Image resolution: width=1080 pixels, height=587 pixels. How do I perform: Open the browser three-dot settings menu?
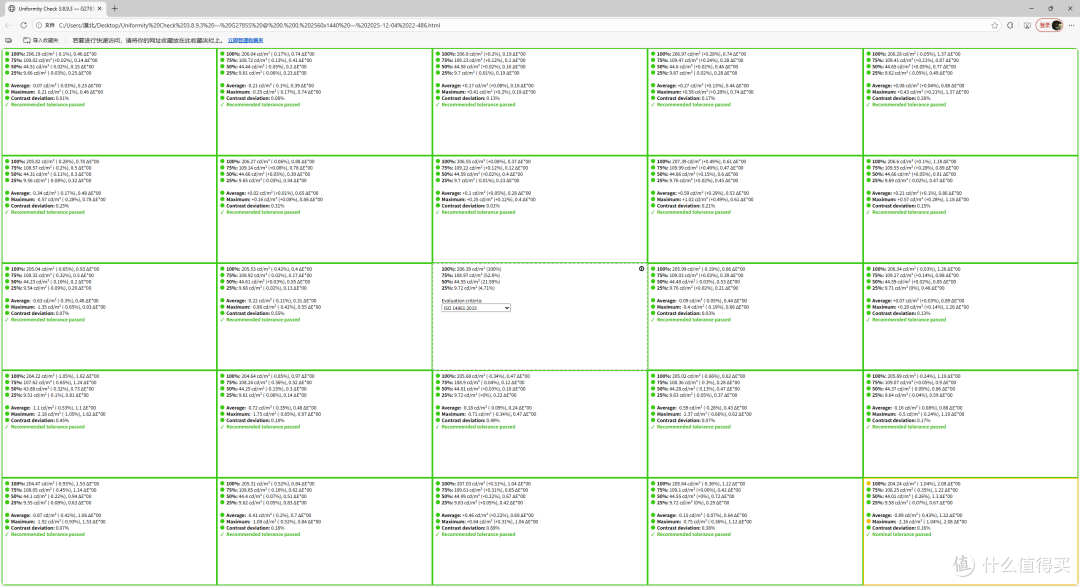(1072, 25)
